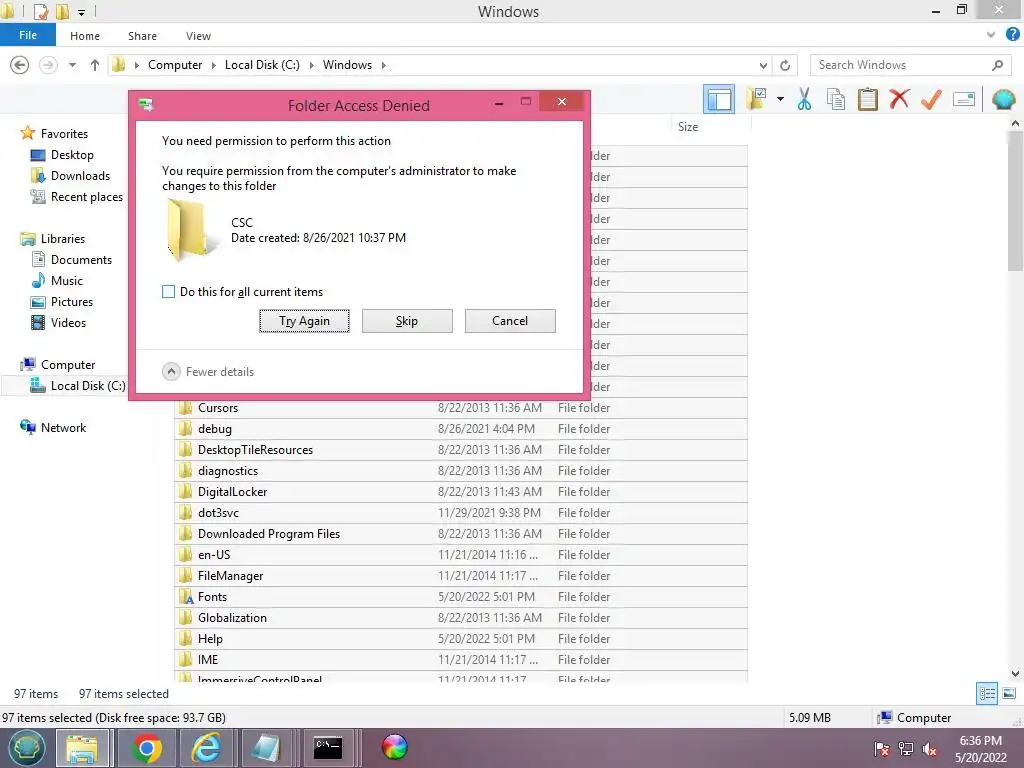
Task: Click the colorful wheel icon on taskbar
Action: pos(394,747)
